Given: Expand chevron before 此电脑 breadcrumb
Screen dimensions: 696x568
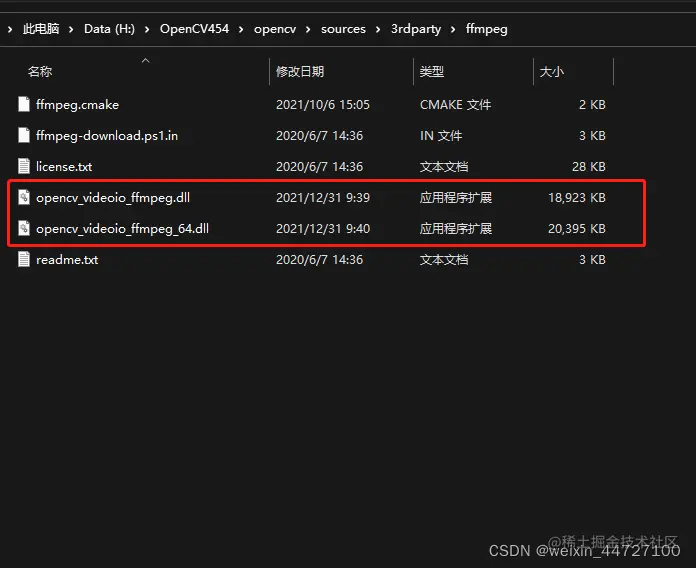Looking at the screenshot, I should [10, 29].
